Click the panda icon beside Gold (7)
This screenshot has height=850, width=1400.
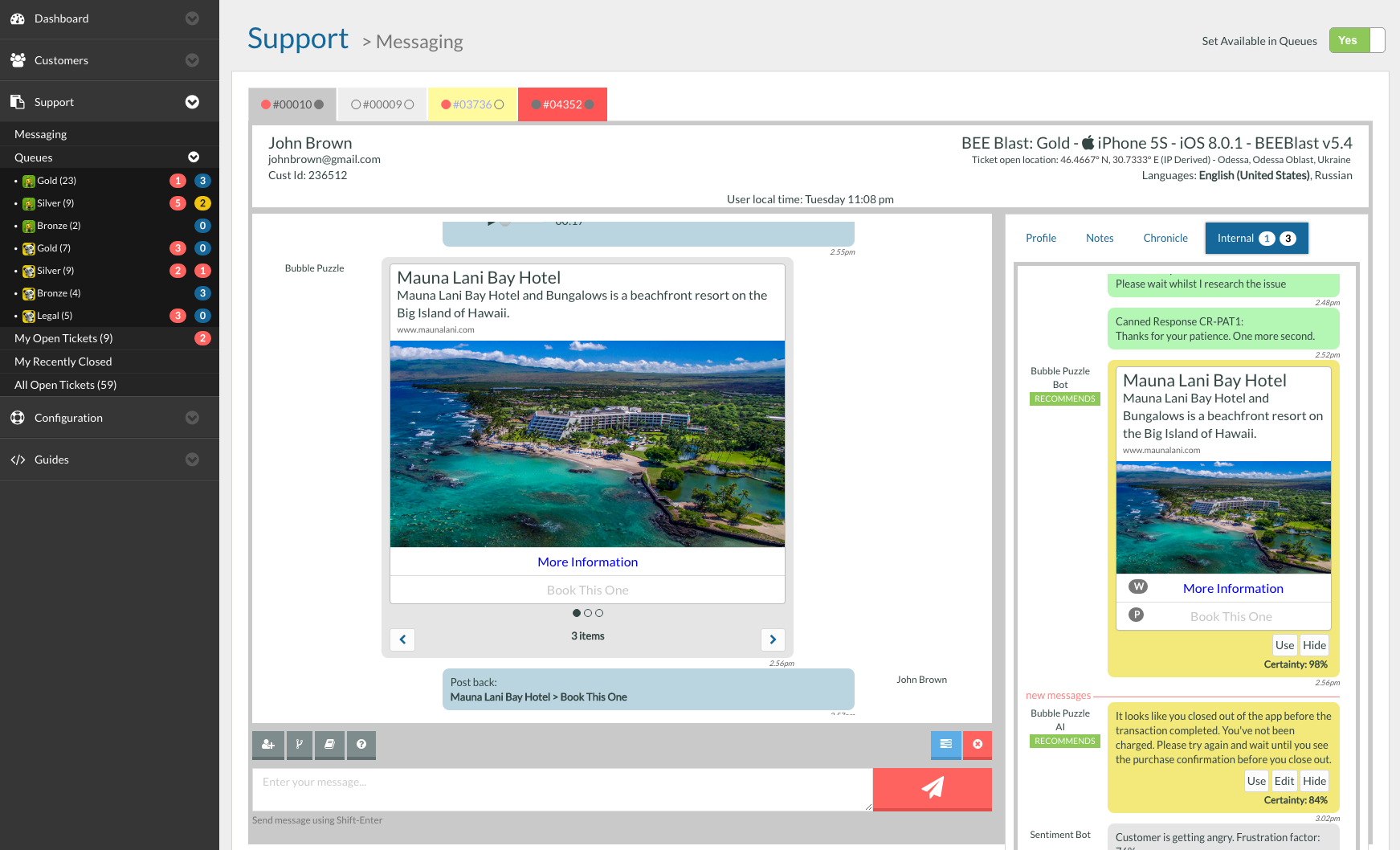(29, 249)
